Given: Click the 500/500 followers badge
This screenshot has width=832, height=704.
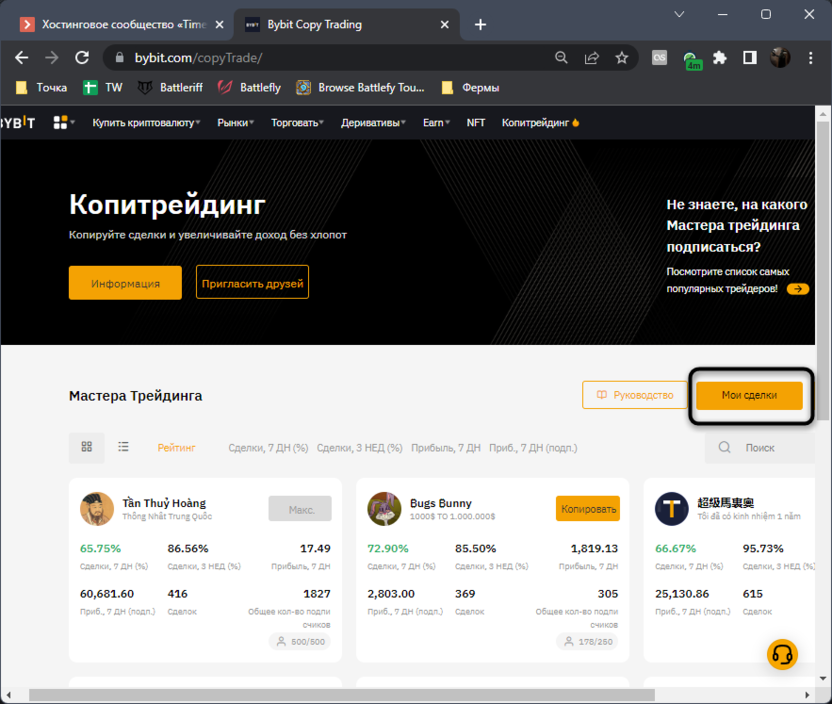Looking at the screenshot, I should pos(300,641).
